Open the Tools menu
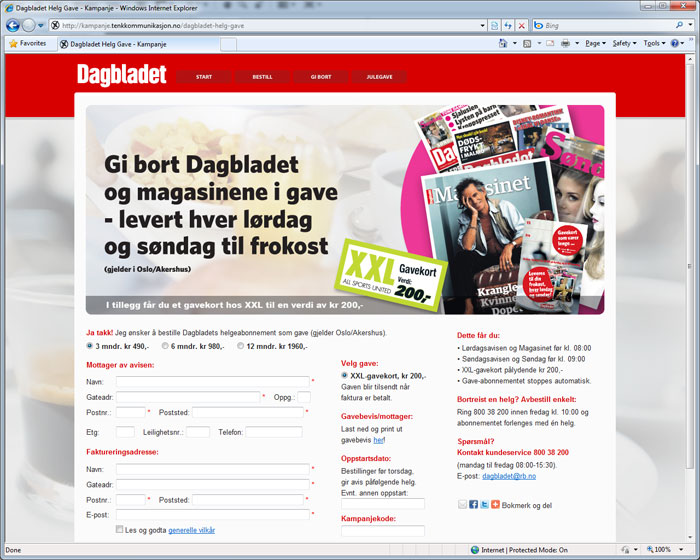Screen dimensions: 700x560 [654, 43]
